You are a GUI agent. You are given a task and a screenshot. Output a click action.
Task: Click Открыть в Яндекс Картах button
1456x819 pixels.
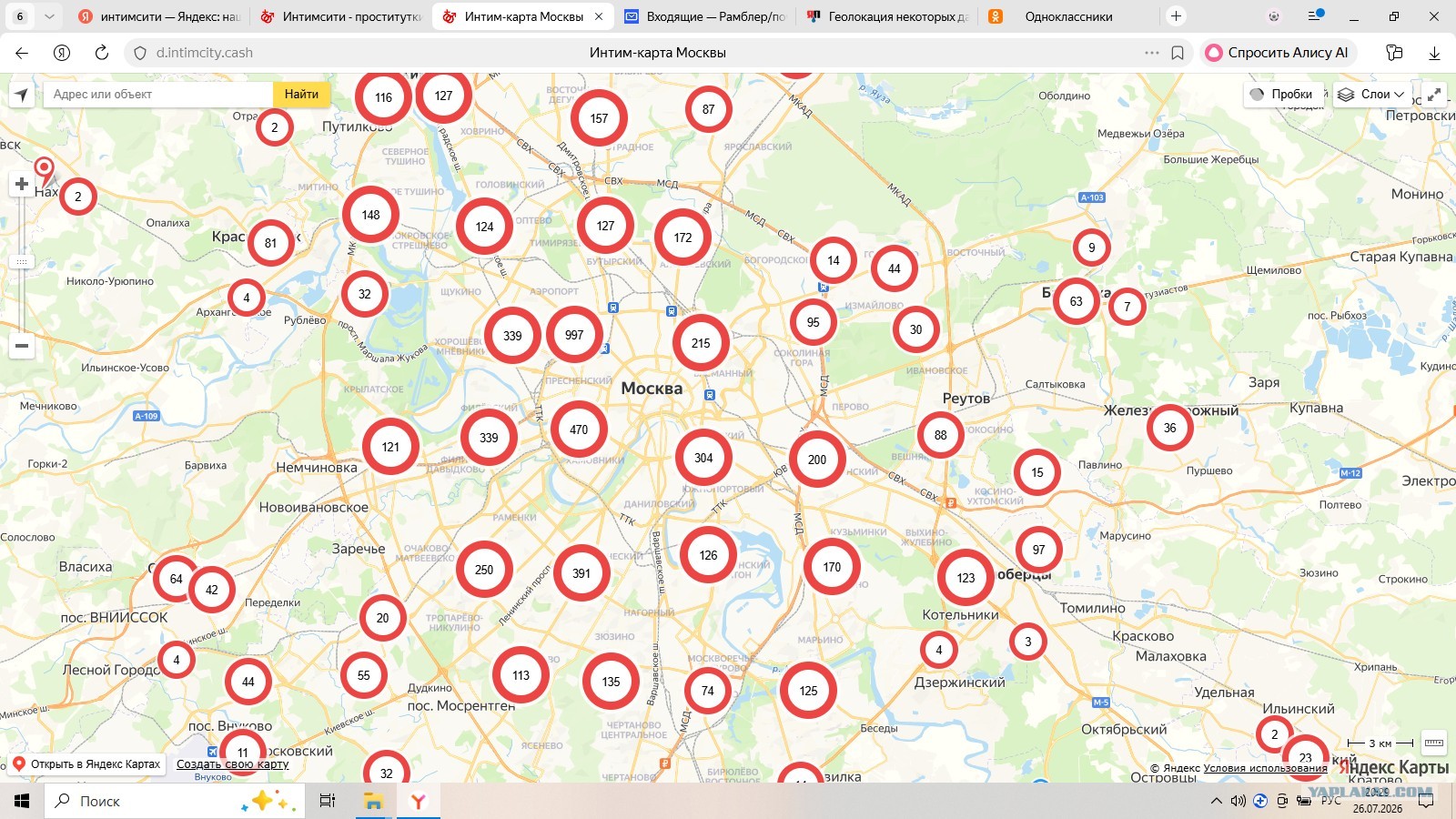86,764
